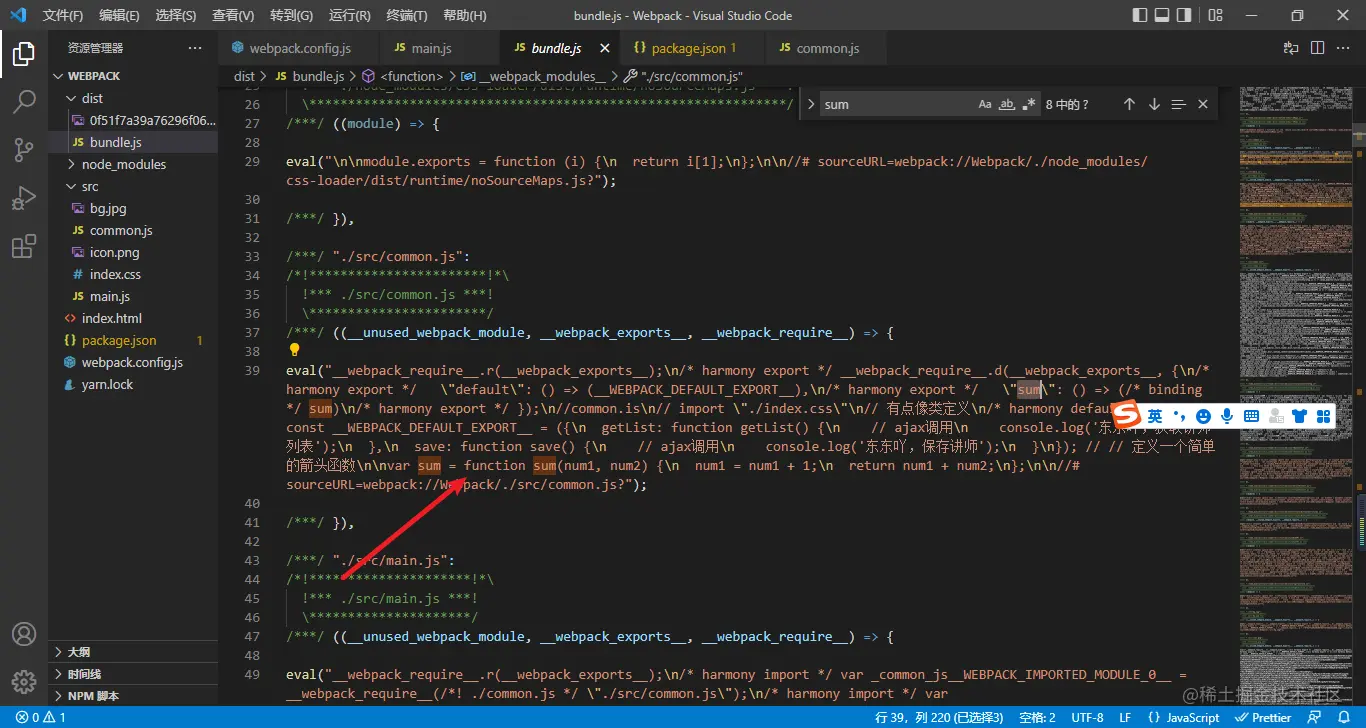Collapse the WEBPACK root folder
Viewport: 1366px width, 728px height.
click(x=133, y=76)
